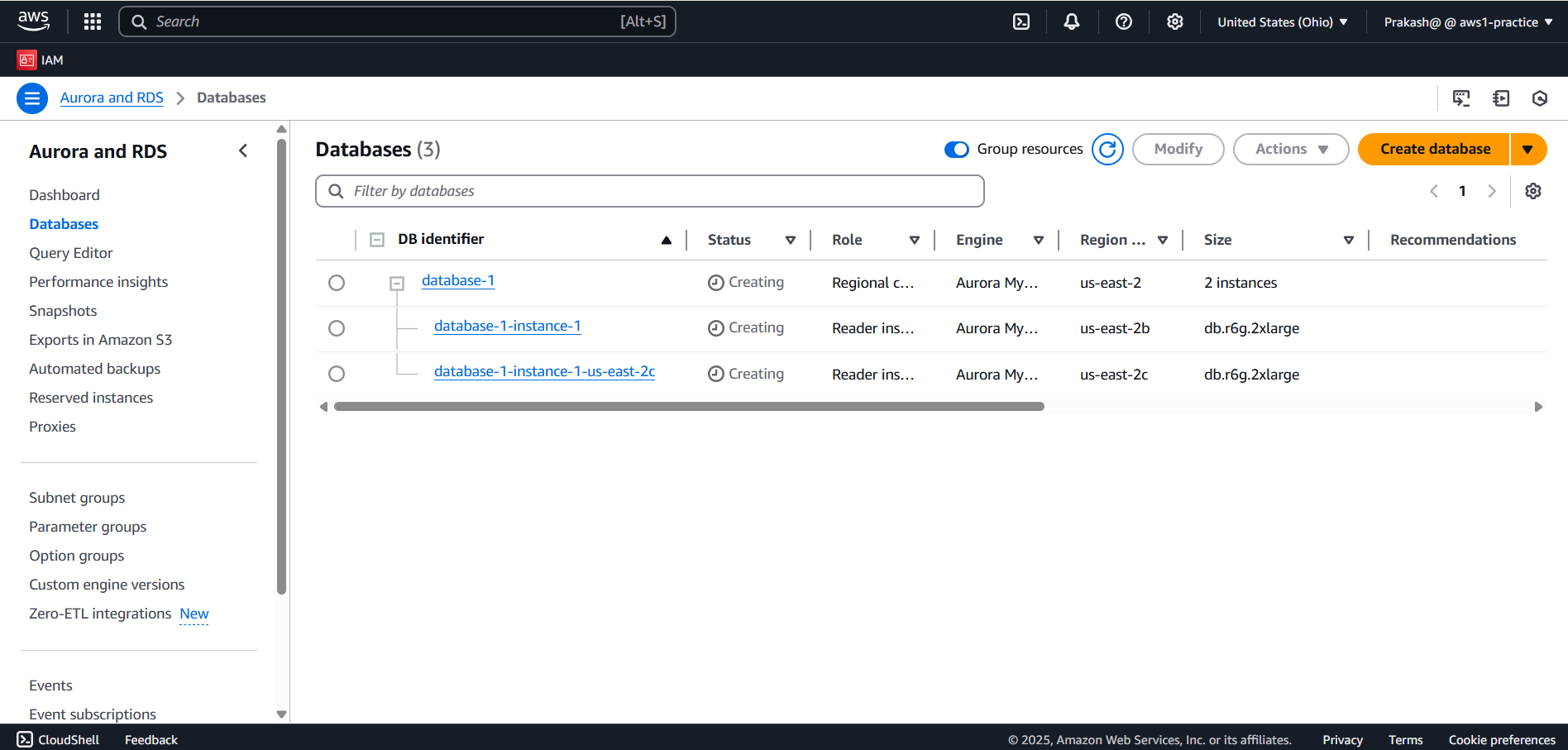The image size is (1568, 750).
Task: Open Performance insights in the sidebar
Action: point(98,282)
